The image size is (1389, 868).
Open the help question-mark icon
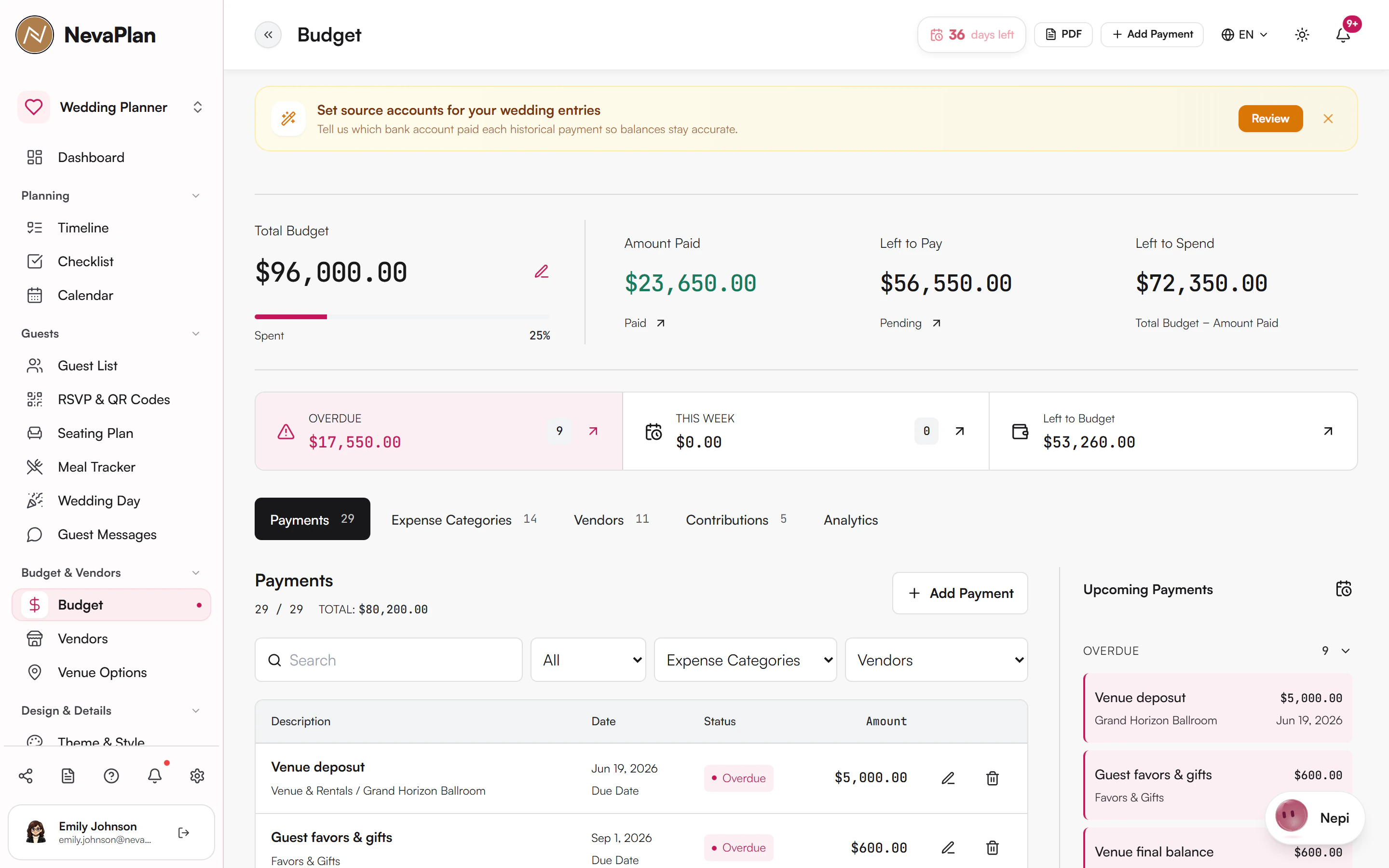pos(111,776)
